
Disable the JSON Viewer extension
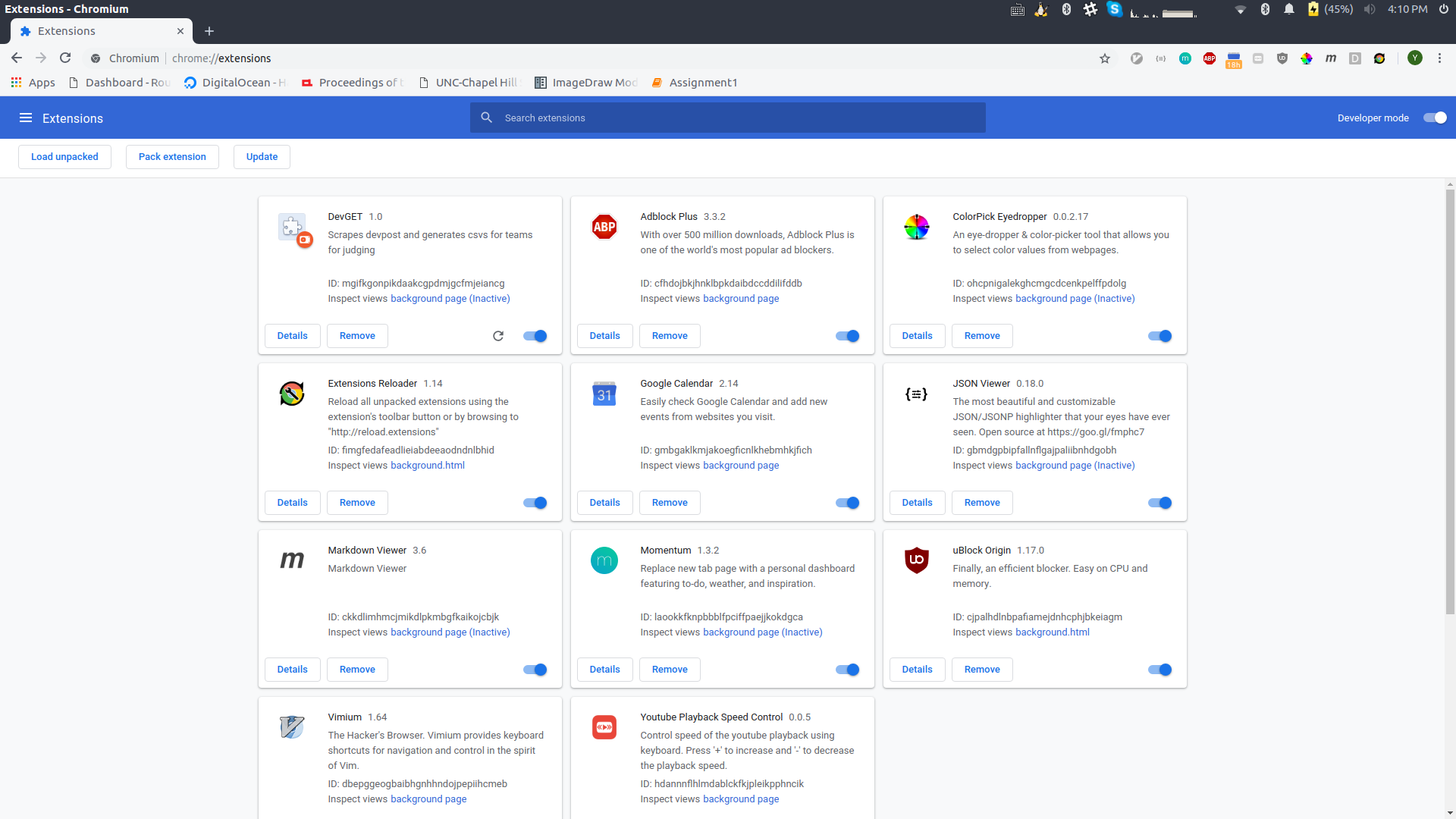[x=1159, y=503]
